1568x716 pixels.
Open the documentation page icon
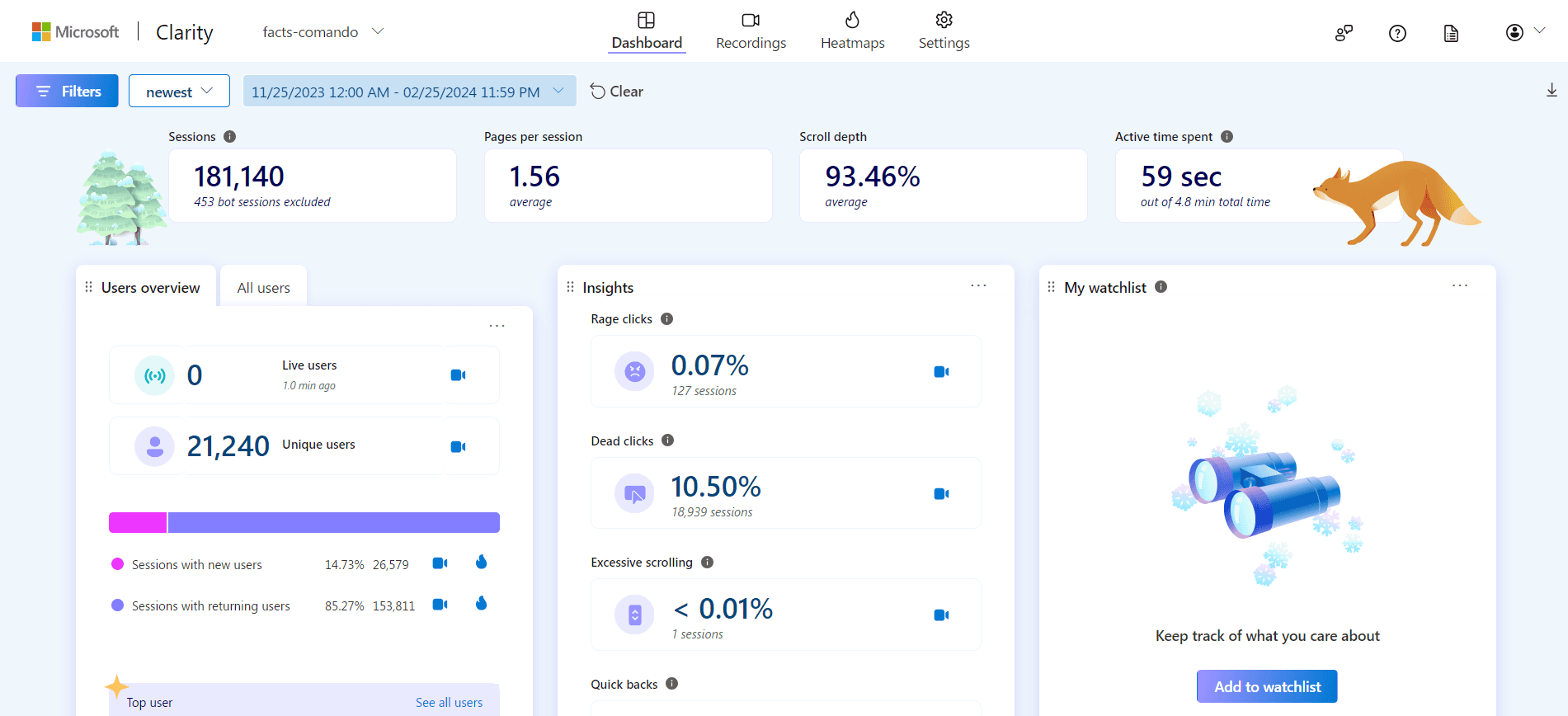[x=1451, y=33]
